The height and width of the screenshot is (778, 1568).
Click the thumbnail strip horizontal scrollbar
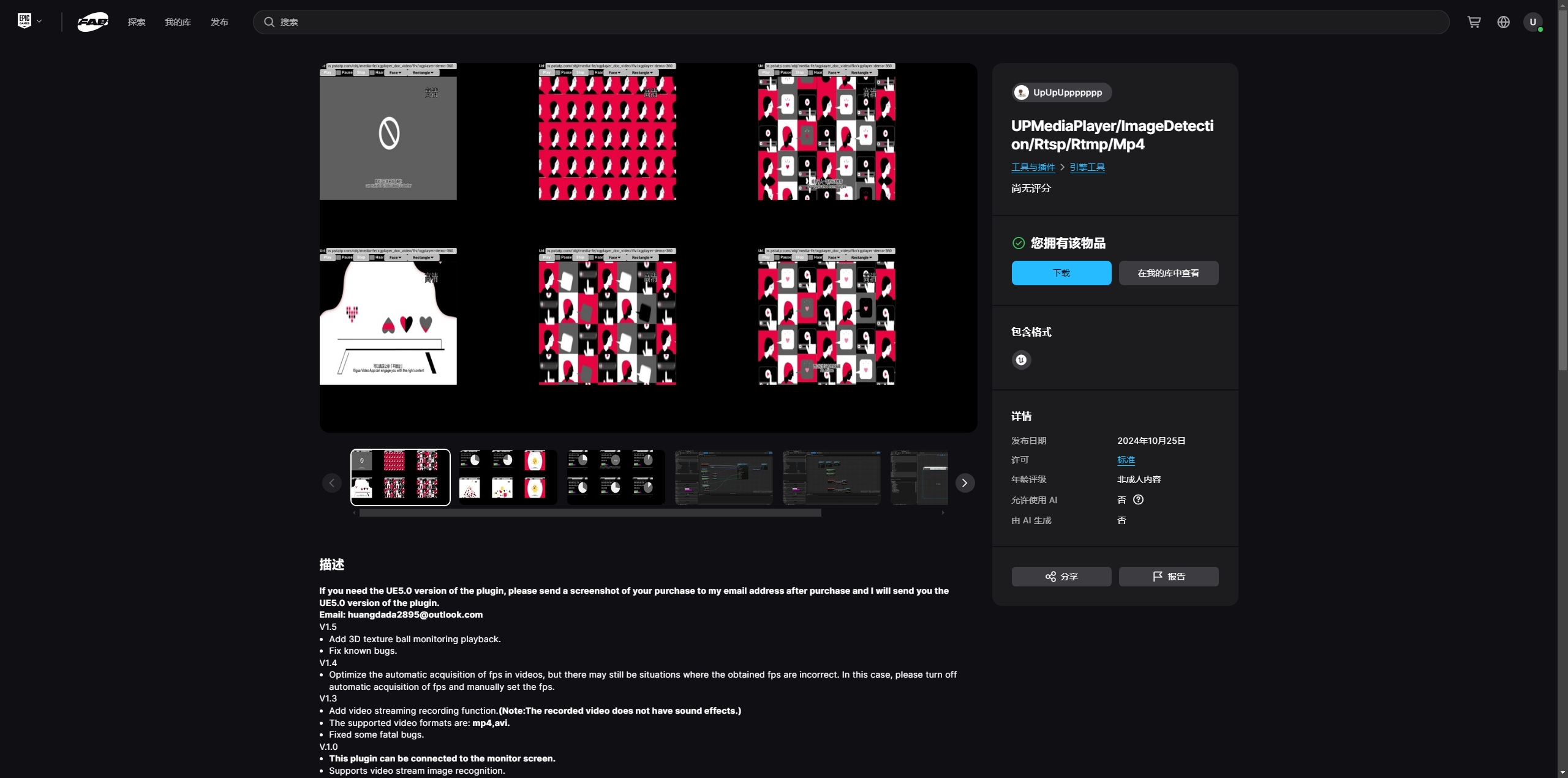(x=590, y=513)
